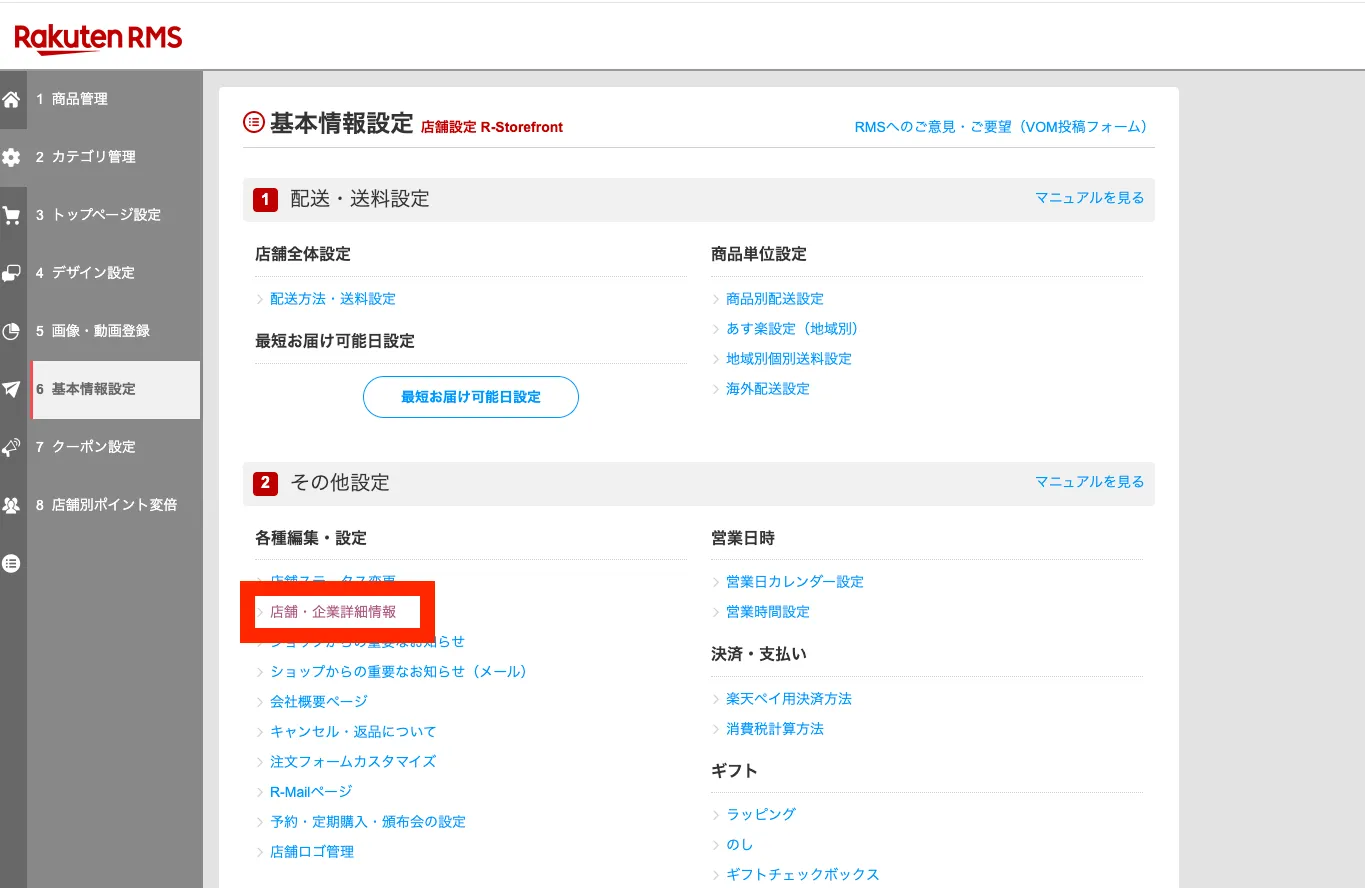
Task: Open the 営業時間設定 link
Action: pyautogui.click(x=768, y=612)
